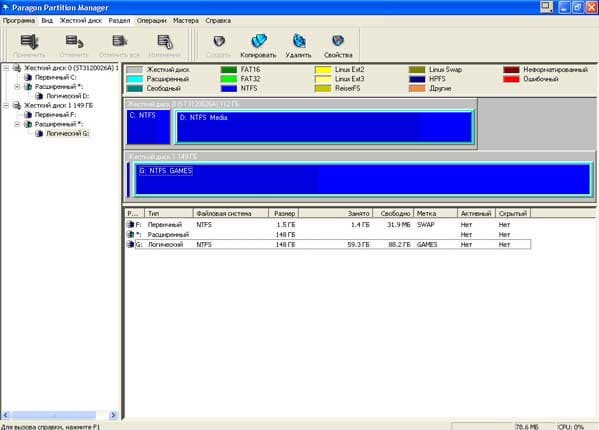Viewport: 599px width, 430px height.
Task: Open the Справка menu
Action: [218, 21]
